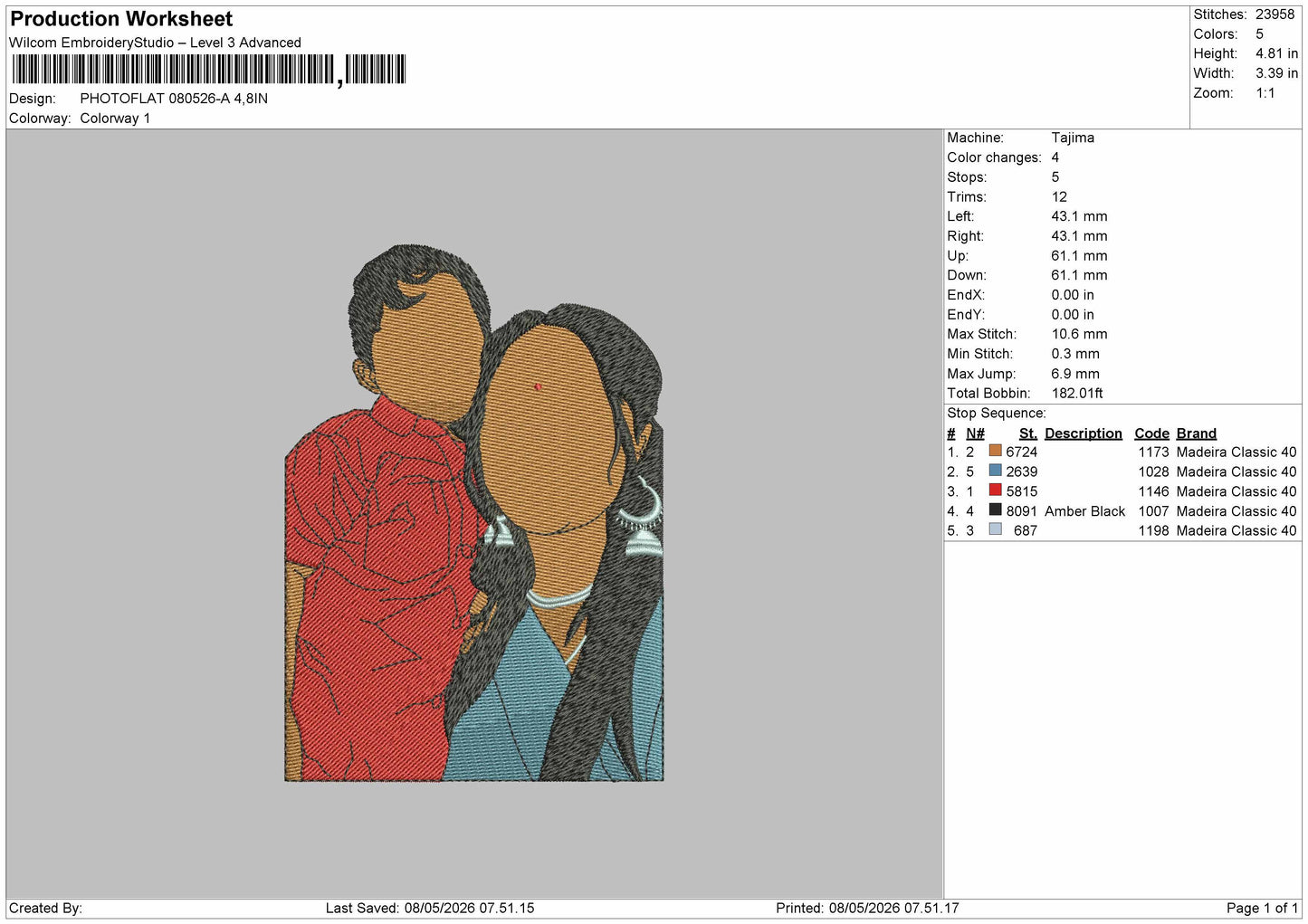This screenshot has width=1308, height=924.
Task: Click machine value "Tajima"
Action: point(1073,138)
